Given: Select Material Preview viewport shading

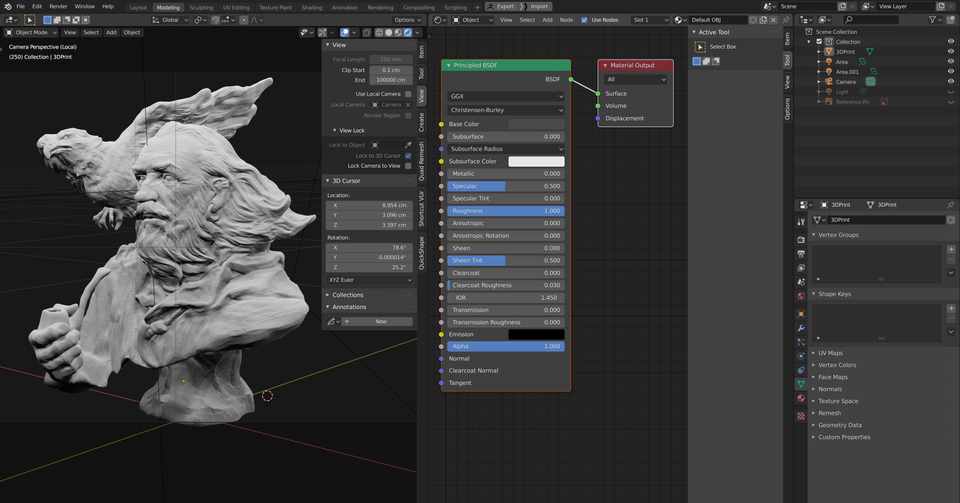Looking at the screenshot, I should point(399,32).
